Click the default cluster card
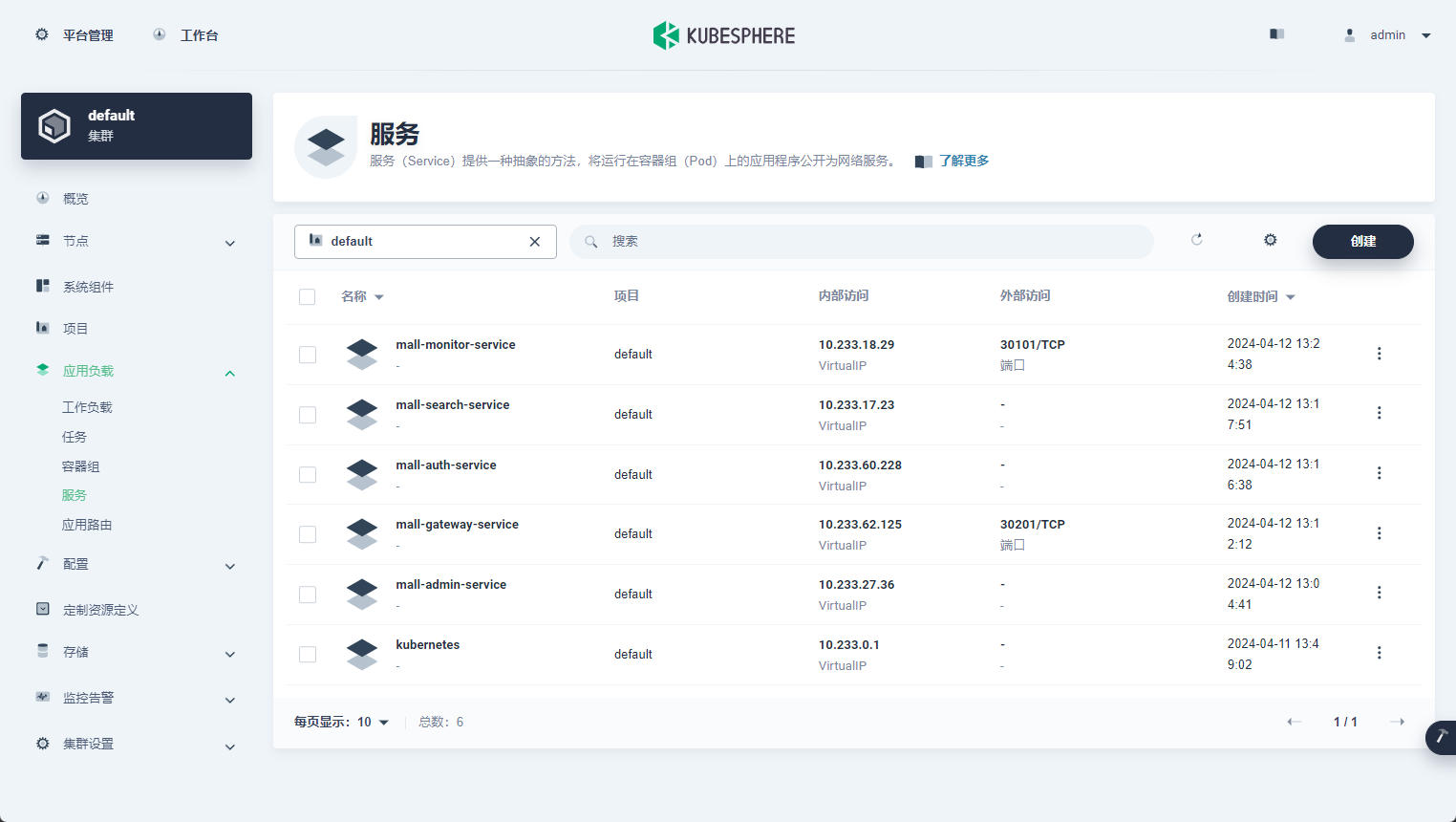 click(137, 126)
